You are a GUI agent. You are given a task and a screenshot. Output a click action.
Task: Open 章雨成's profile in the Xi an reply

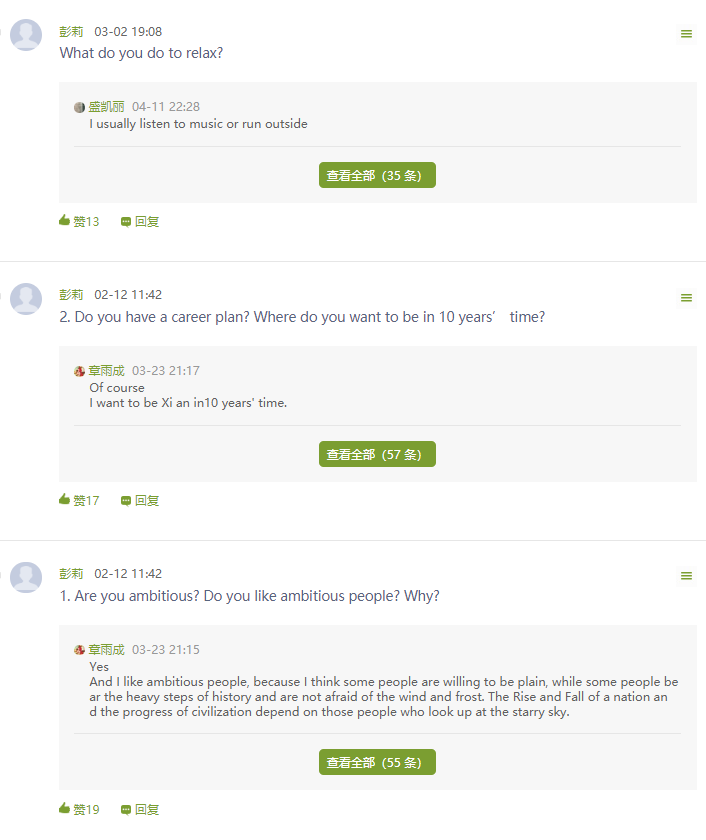[x=106, y=371]
